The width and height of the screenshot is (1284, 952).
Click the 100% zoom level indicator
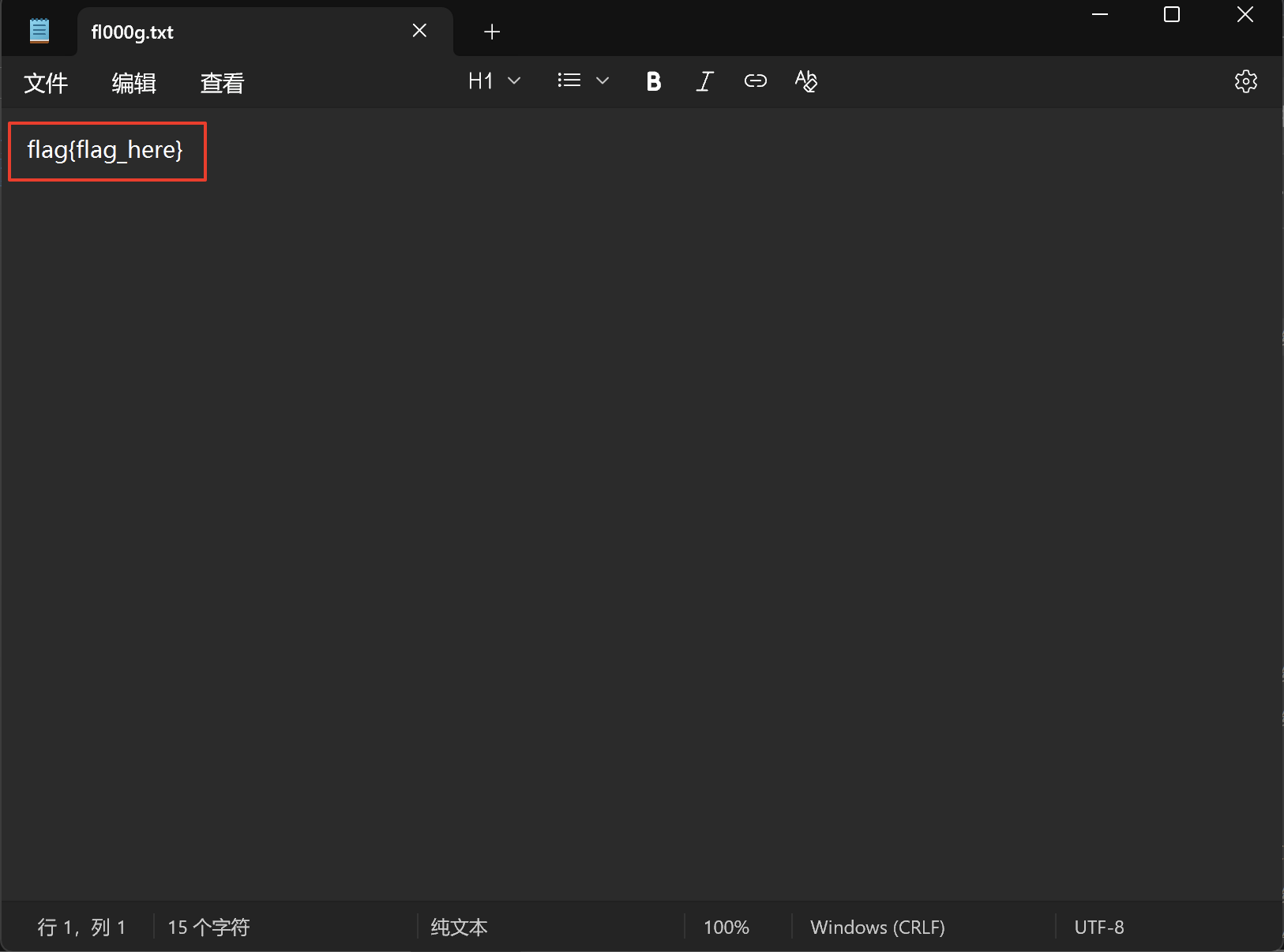726,927
